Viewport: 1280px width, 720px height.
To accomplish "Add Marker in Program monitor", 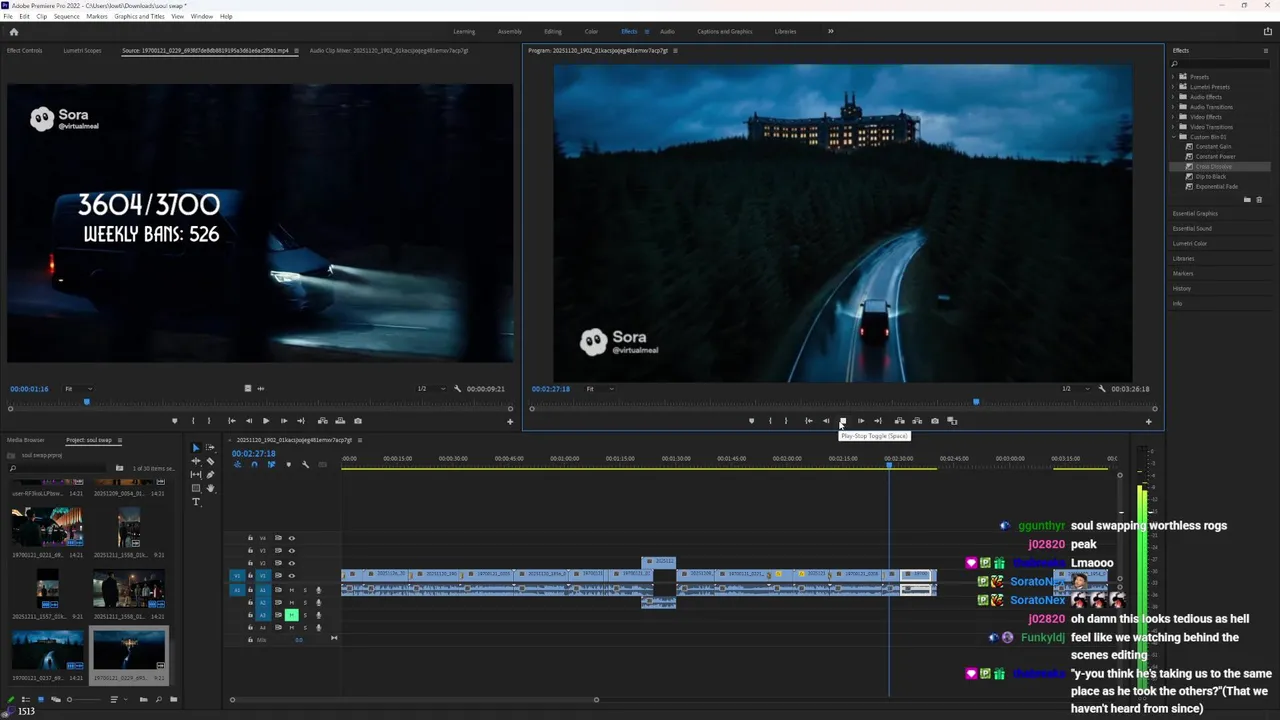I will (x=751, y=421).
